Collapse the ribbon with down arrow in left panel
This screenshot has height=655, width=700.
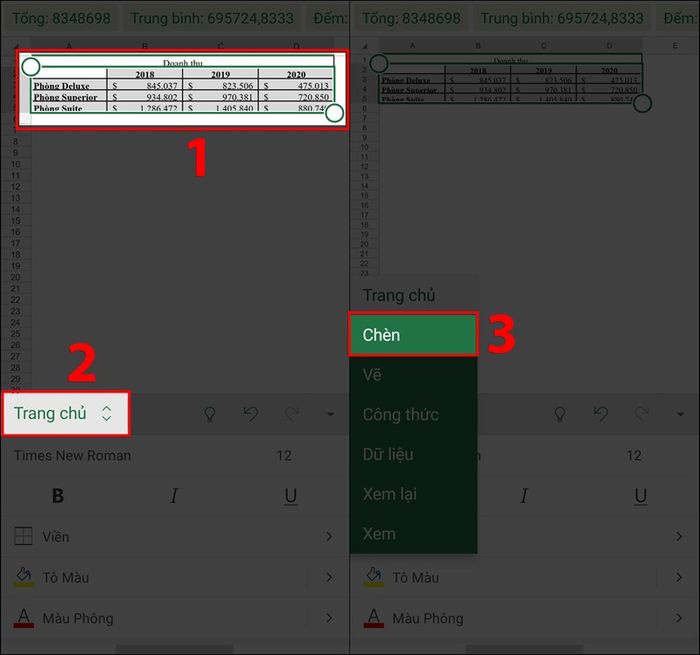click(x=330, y=414)
